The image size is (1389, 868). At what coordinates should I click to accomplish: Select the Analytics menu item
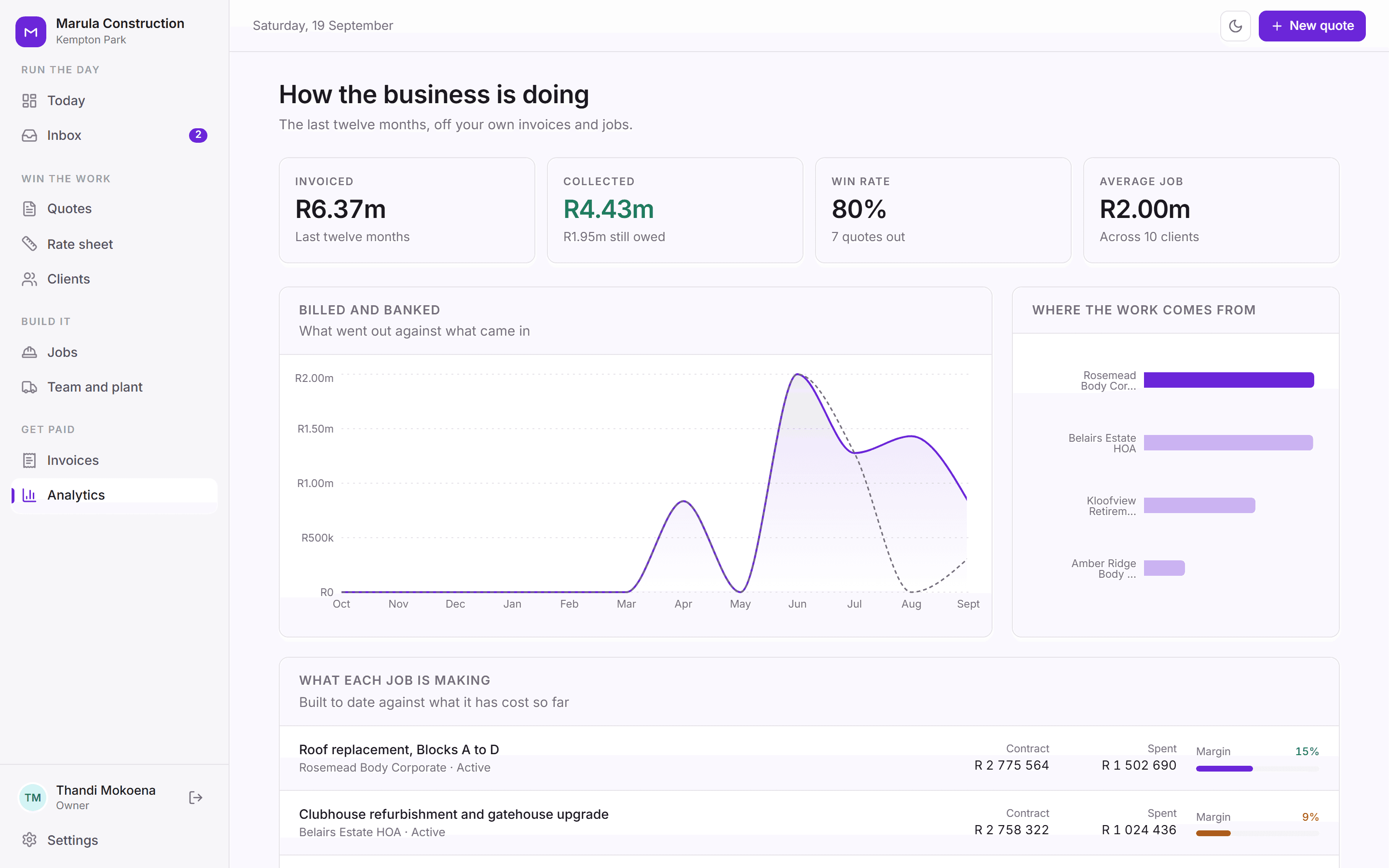pyautogui.click(x=114, y=495)
